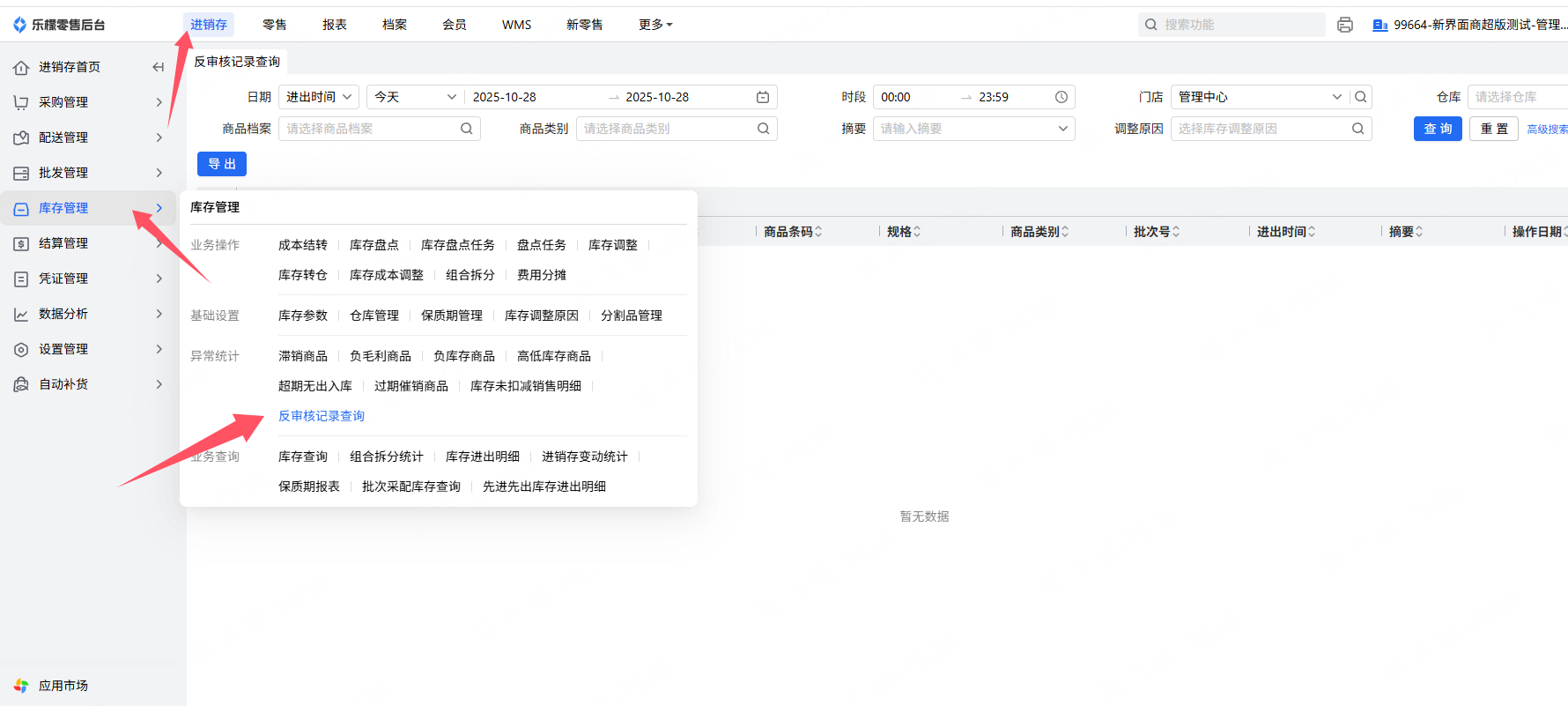
Task: Open the 进出时间 date type dropdown
Action: pyautogui.click(x=318, y=97)
